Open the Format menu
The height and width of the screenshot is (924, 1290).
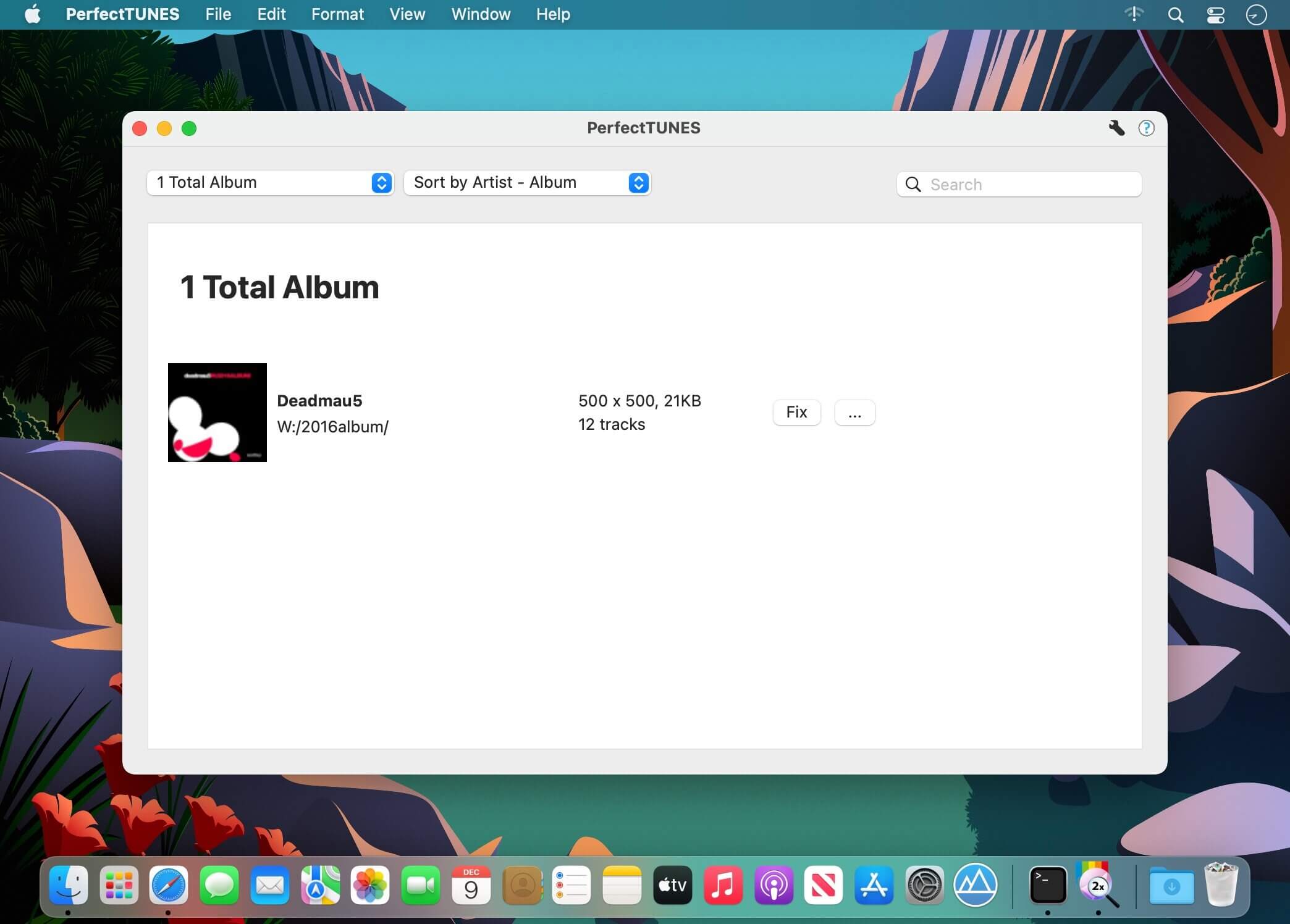[x=337, y=14]
